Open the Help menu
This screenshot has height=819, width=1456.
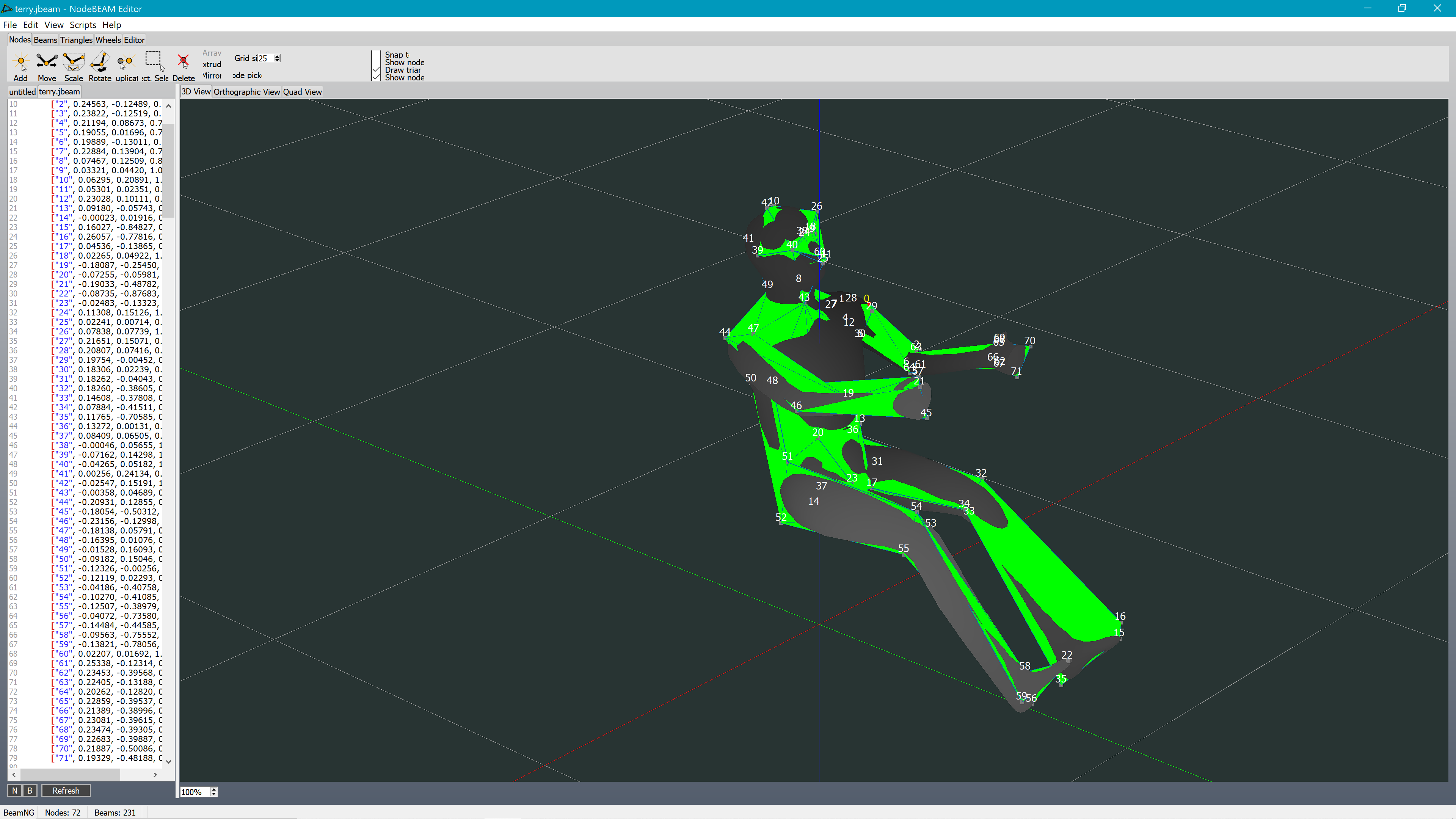pos(111,25)
